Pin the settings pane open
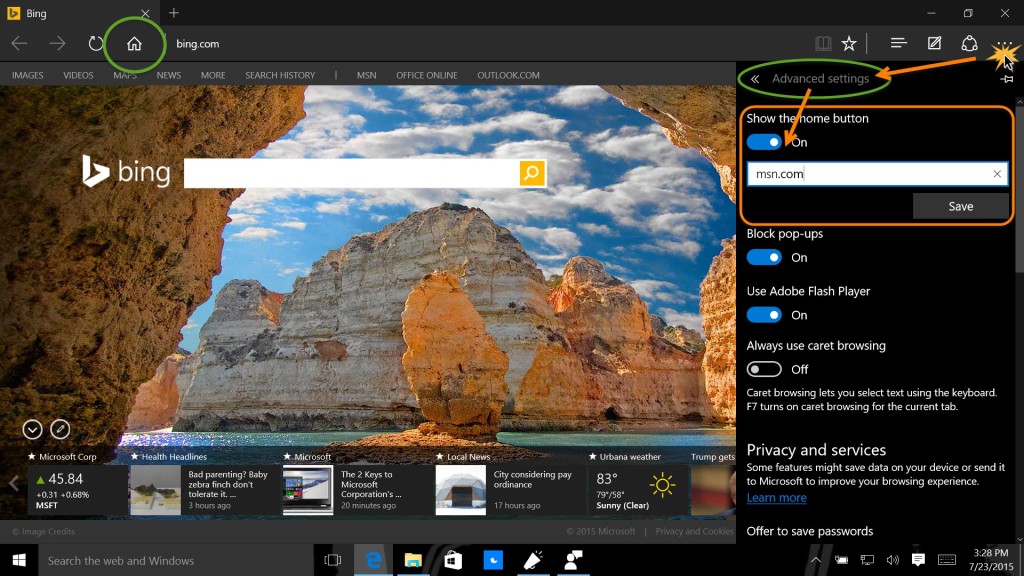Screen dimensions: 1024x576 pyautogui.click(x=1006, y=79)
